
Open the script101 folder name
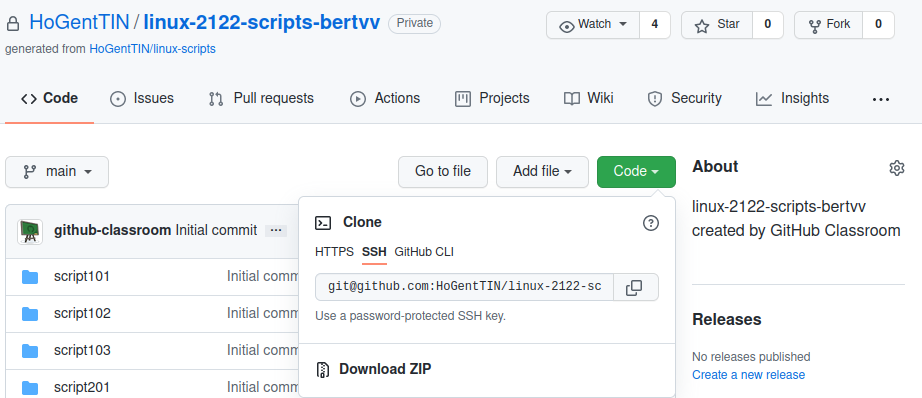[x=82, y=276]
